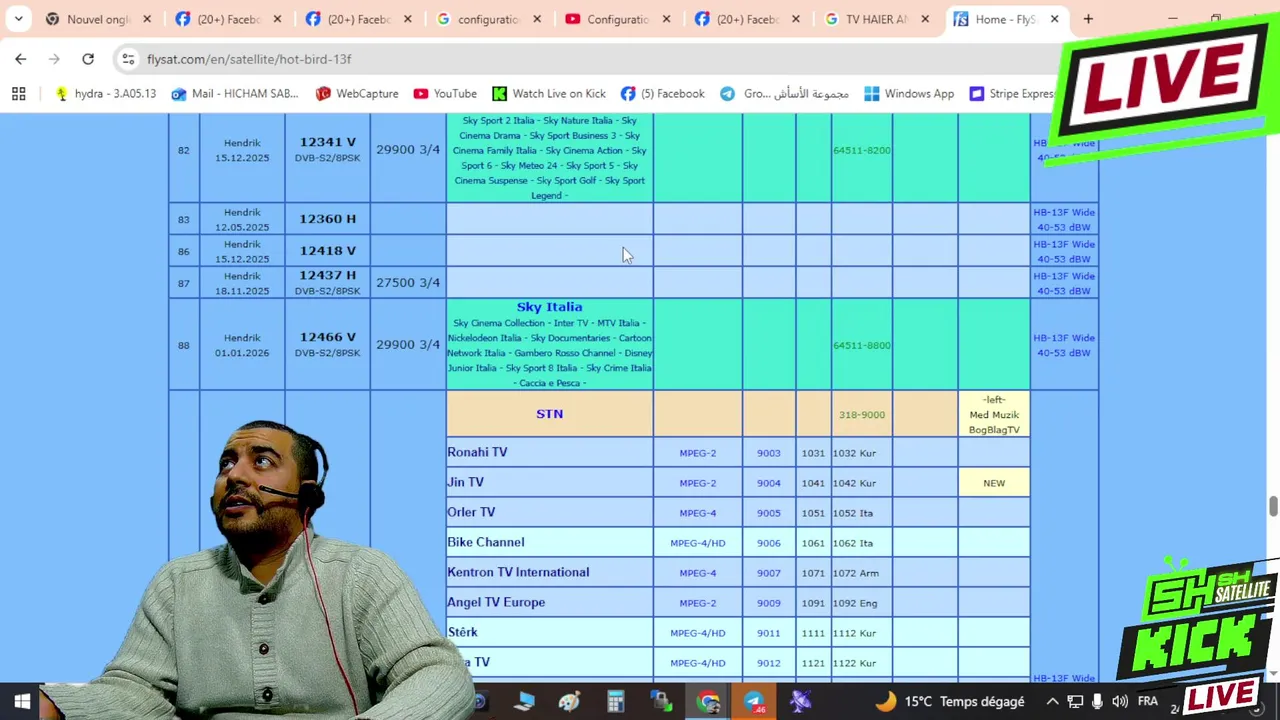Open the Calculator in the taskbar
Screen dimensions: 1280x720
(x=615, y=701)
